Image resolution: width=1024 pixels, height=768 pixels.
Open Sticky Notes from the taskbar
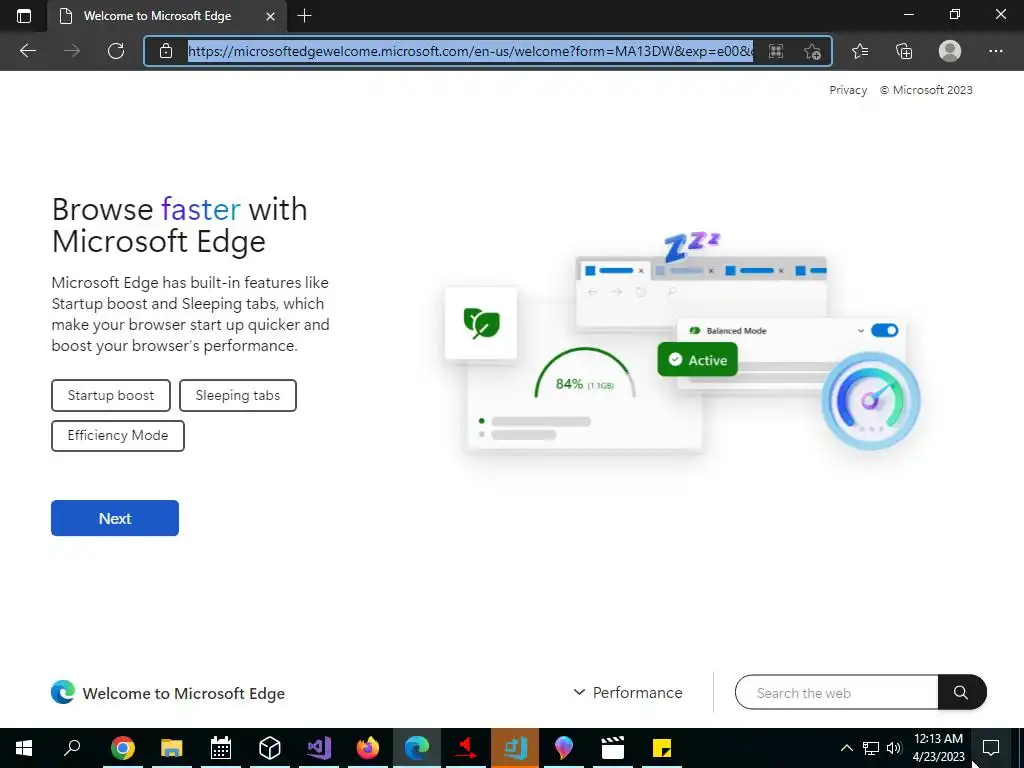coord(662,748)
